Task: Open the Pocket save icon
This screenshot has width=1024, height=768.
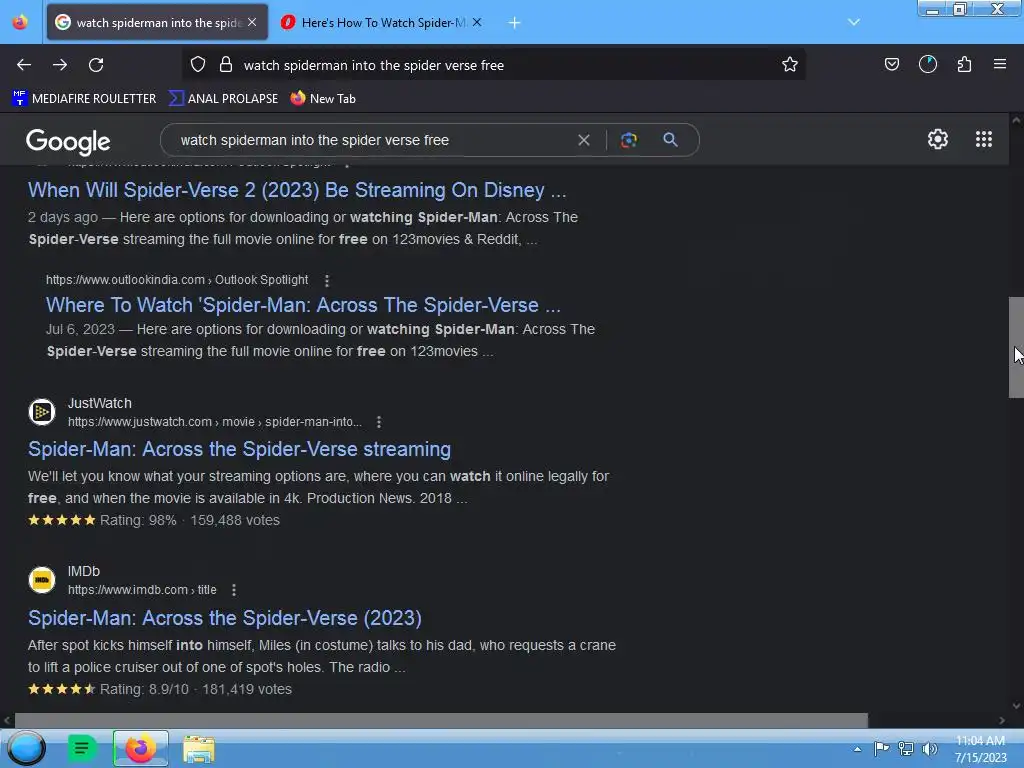Action: click(891, 64)
